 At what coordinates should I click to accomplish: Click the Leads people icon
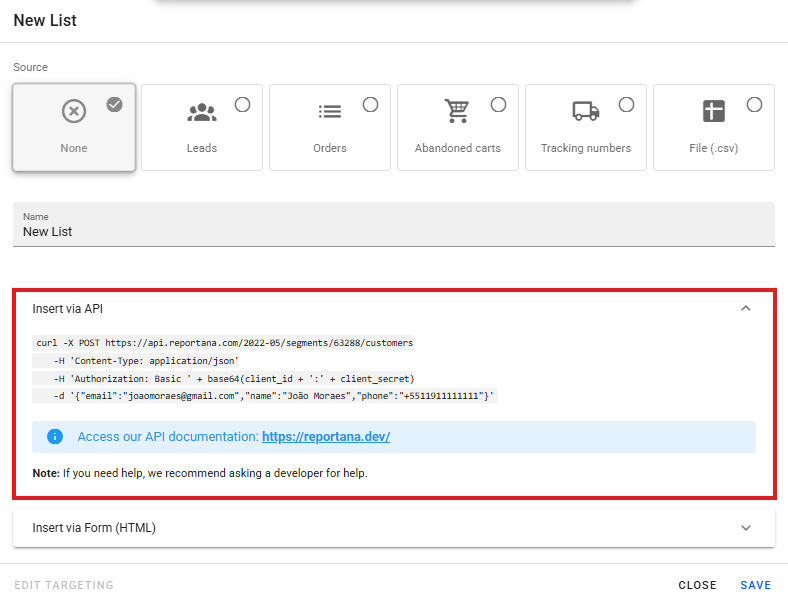202,112
